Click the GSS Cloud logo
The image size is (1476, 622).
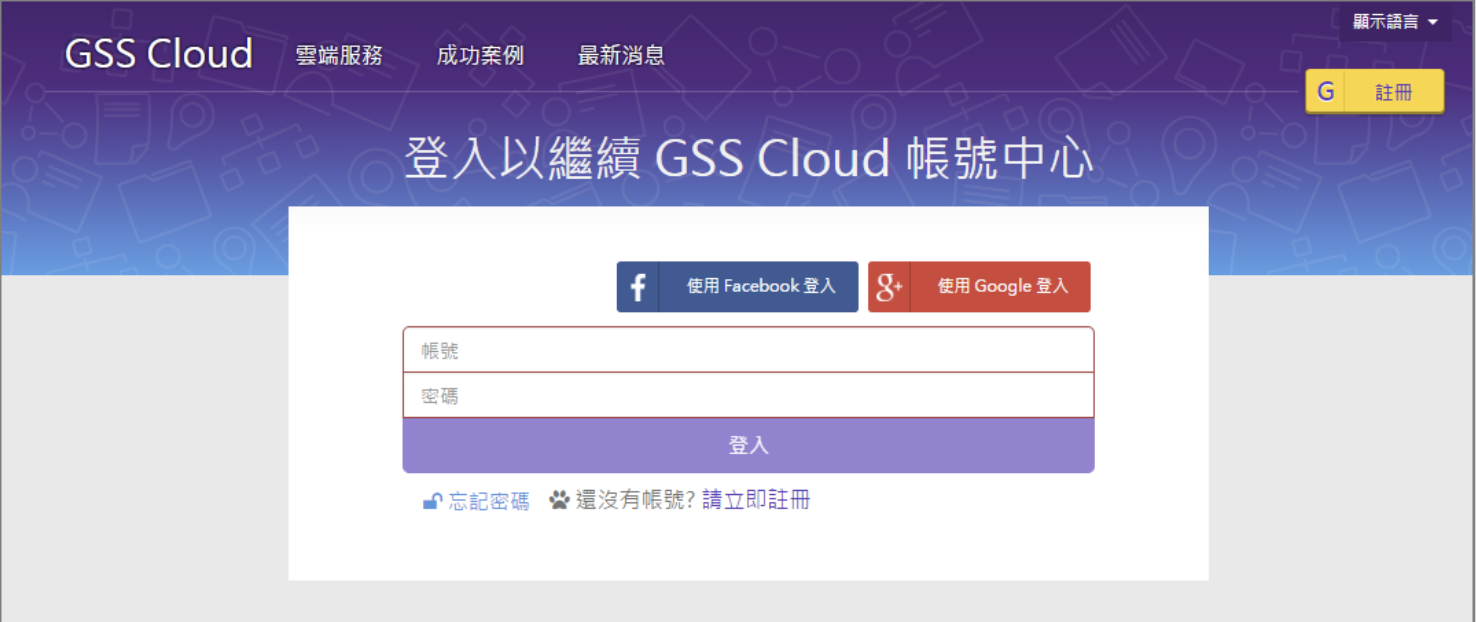pos(159,54)
